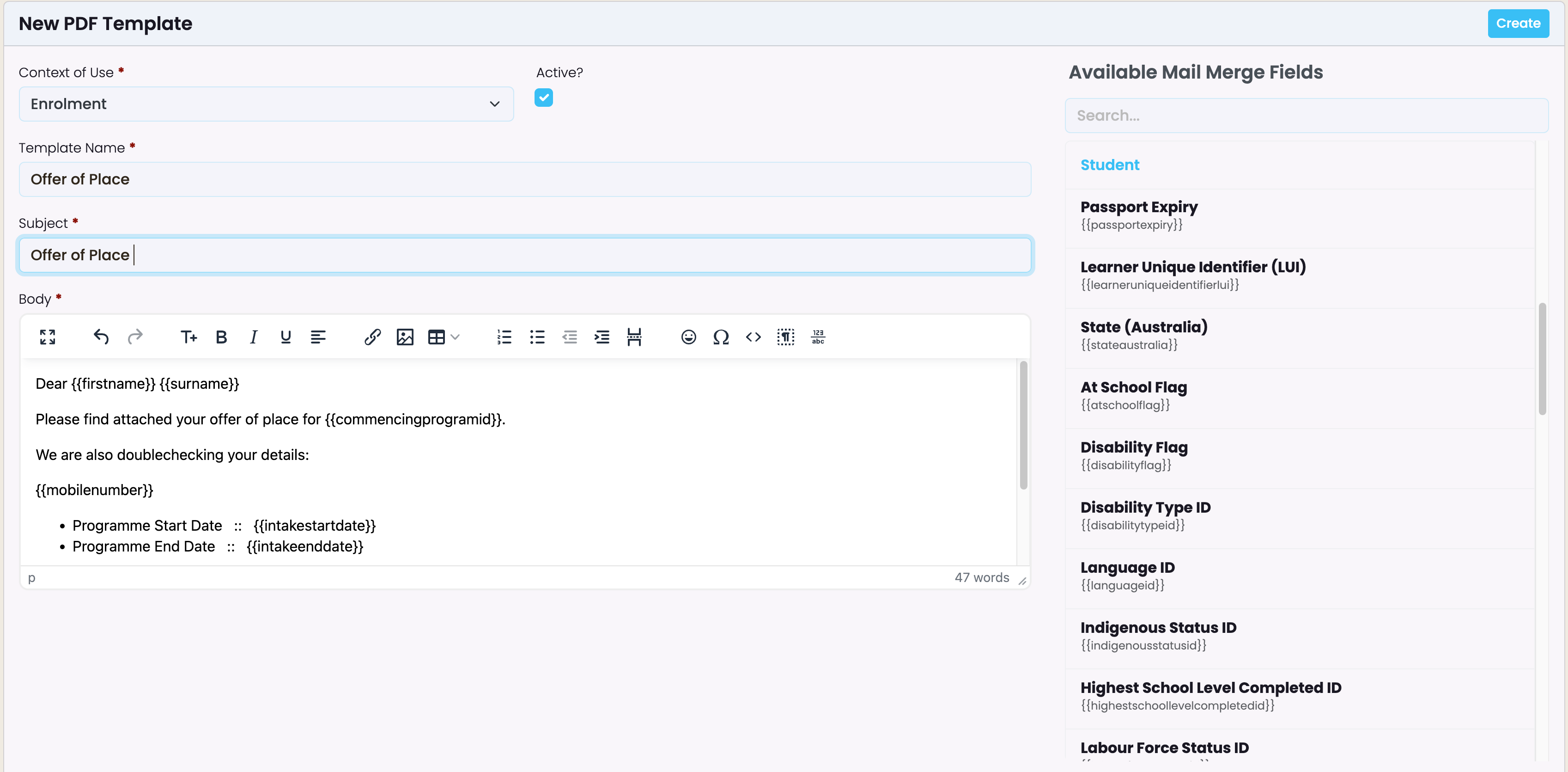Insert an image into the body
The image size is (1568, 772).
(405, 337)
